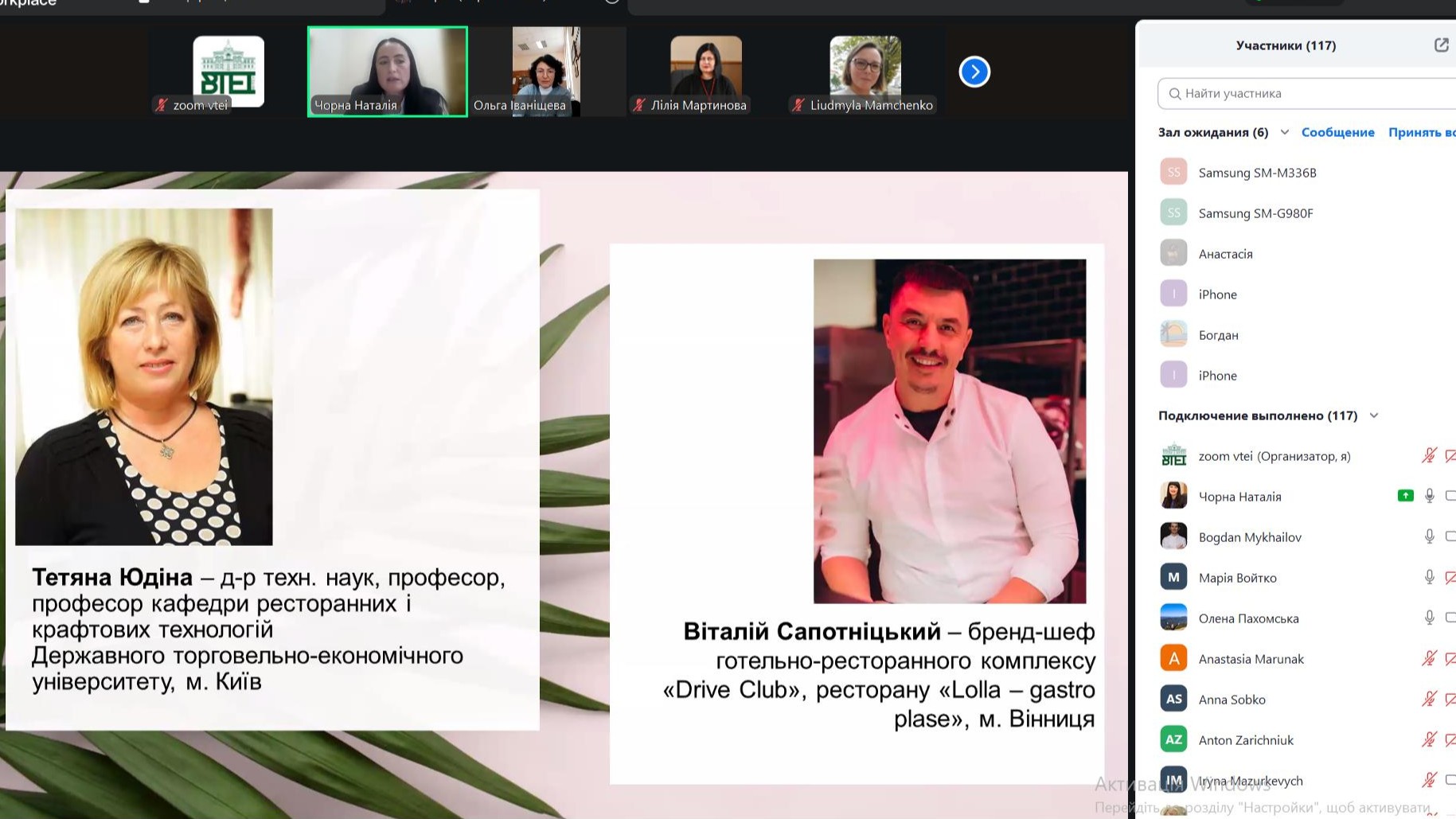Viewport: 1456px width, 819px height.
Task: Mute Марія Войтко's microphone
Action: [x=1429, y=578]
